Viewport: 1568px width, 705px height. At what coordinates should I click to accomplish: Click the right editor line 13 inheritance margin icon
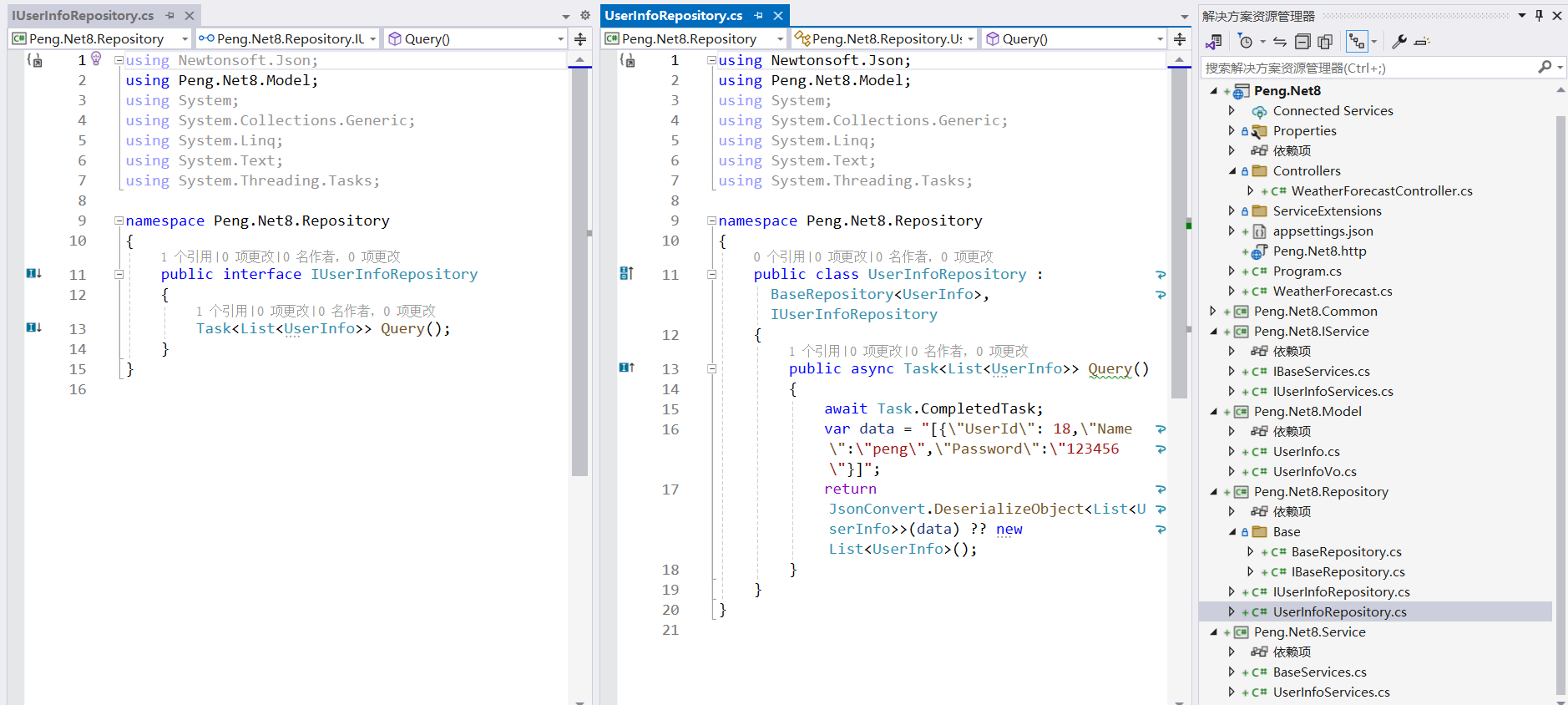pos(626,368)
